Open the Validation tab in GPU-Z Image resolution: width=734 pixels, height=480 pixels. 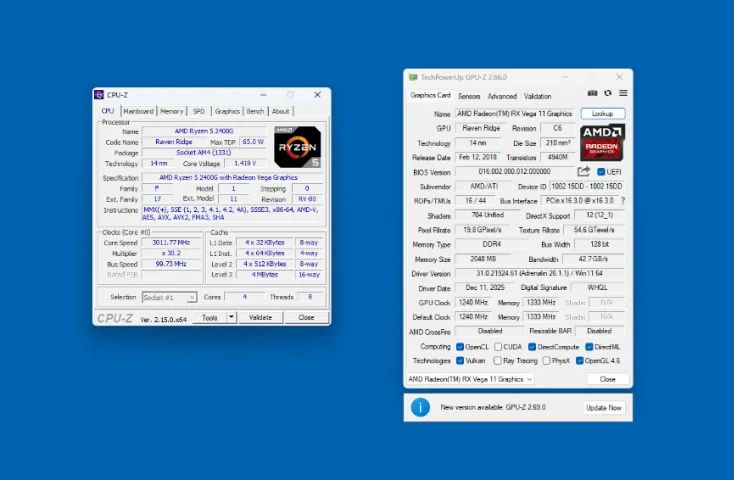coord(537,96)
